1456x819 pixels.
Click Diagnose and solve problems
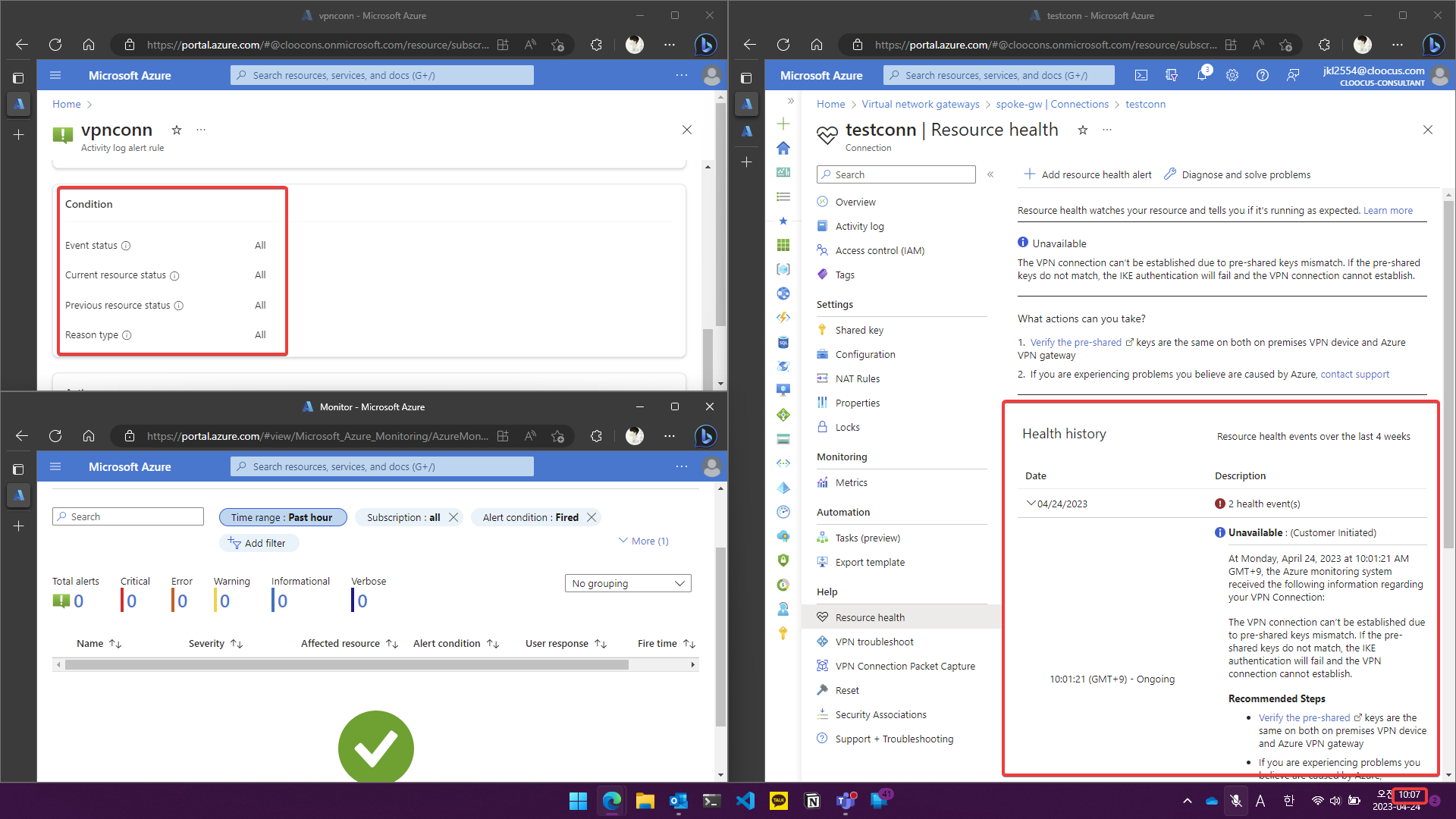tap(1237, 174)
